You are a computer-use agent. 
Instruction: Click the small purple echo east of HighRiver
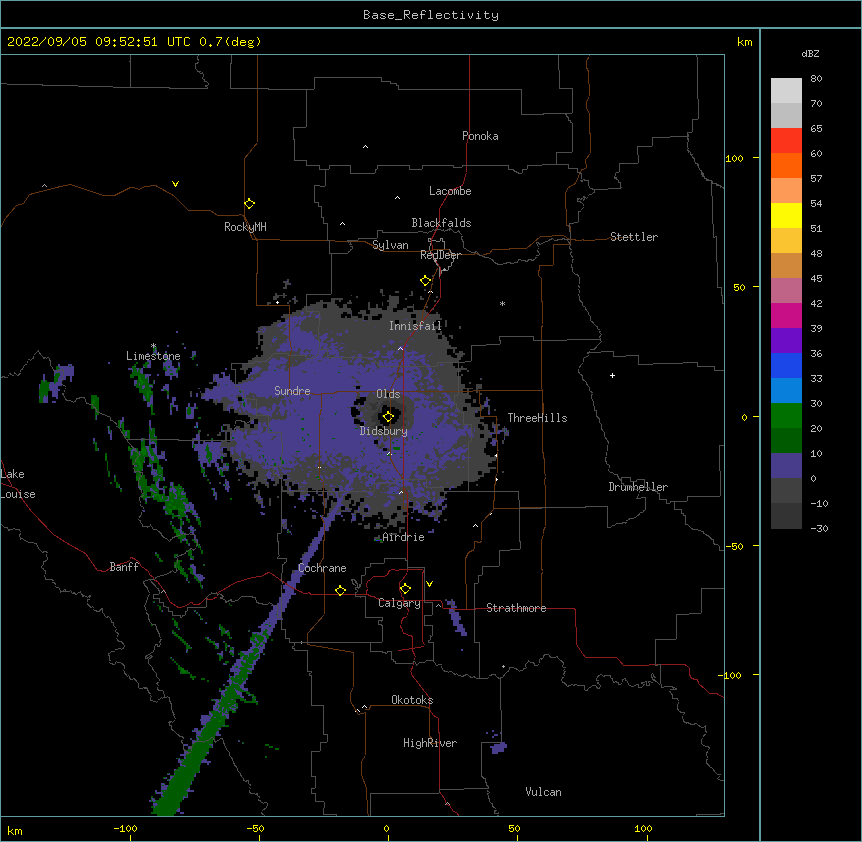point(498,747)
